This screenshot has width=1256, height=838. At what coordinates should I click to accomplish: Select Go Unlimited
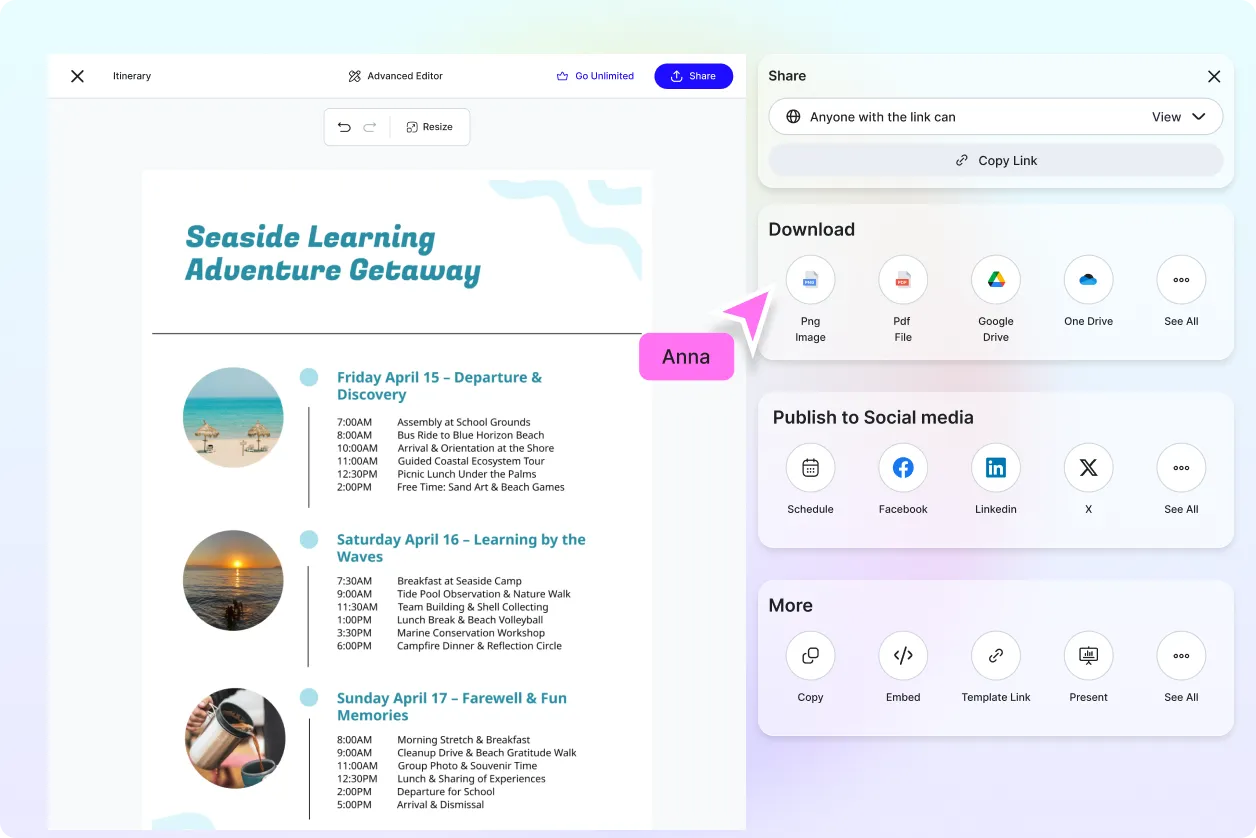(x=595, y=75)
